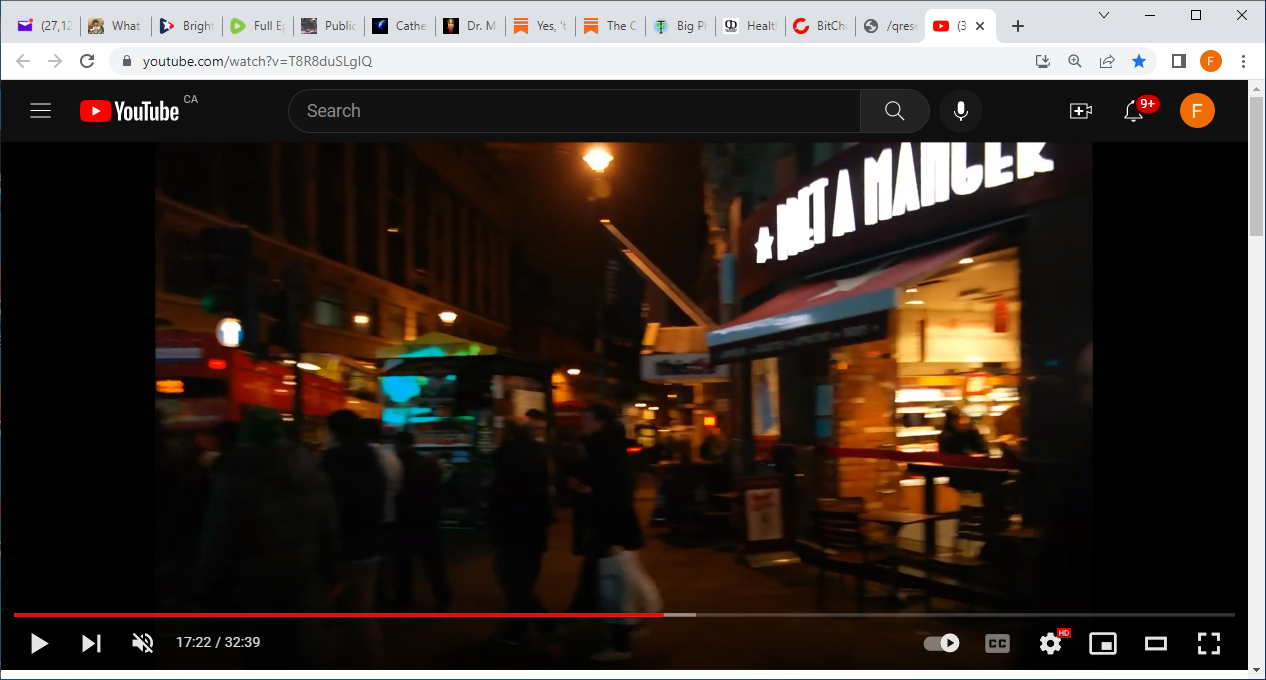The width and height of the screenshot is (1266, 680).
Task: Toggle the autoplay switch
Action: (941, 643)
